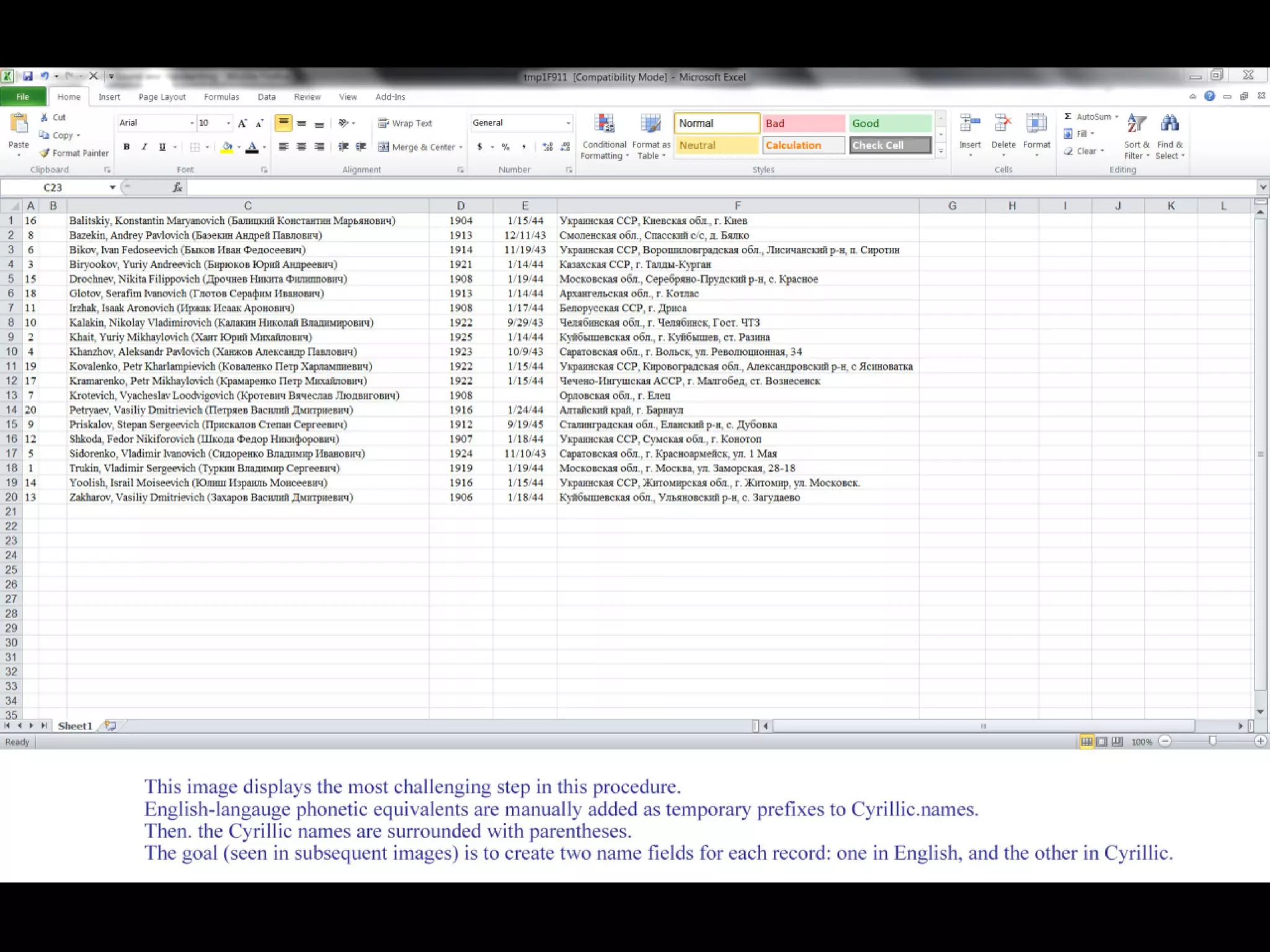The image size is (1270, 952).
Task: Click the Save icon in Quick Access toolbar
Action: (27, 76)
